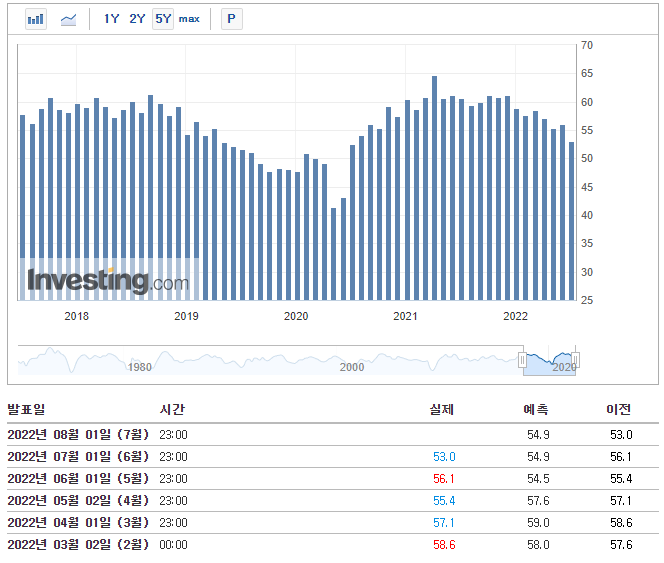Click the navigator area near 2000
664x563 pixels.
click(352, 367)
